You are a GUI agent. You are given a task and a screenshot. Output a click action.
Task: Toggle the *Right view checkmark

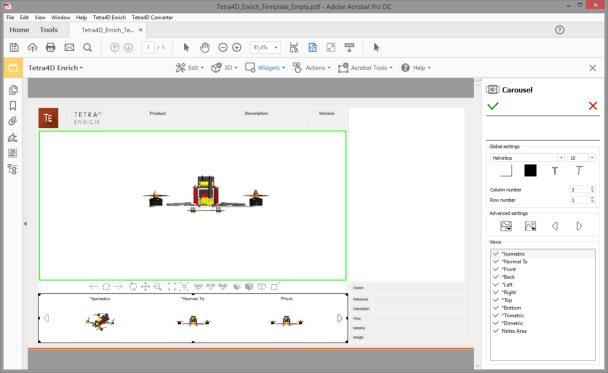click(496, 292)
